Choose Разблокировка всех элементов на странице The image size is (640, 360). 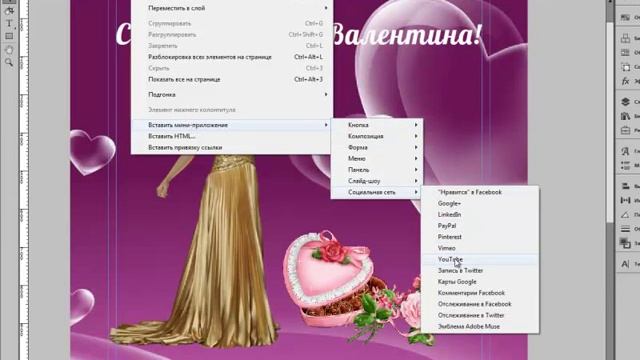pos(232,57)
